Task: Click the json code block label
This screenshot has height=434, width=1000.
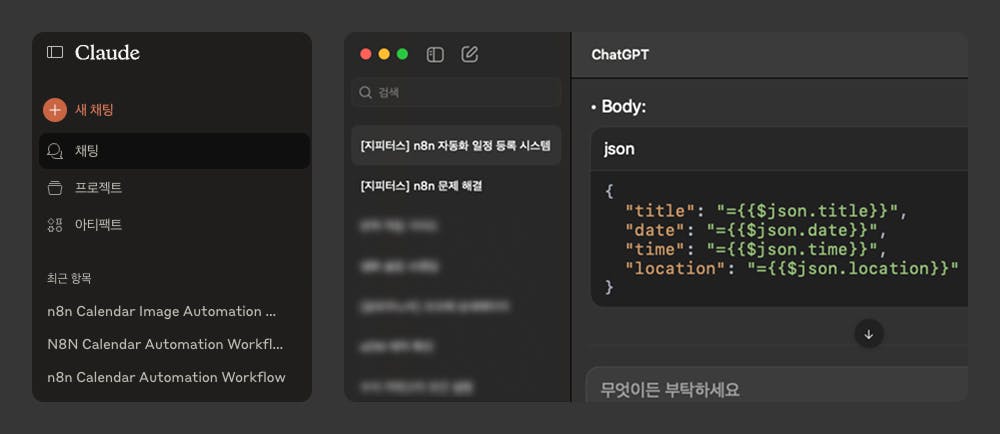Action: [619, 149]
